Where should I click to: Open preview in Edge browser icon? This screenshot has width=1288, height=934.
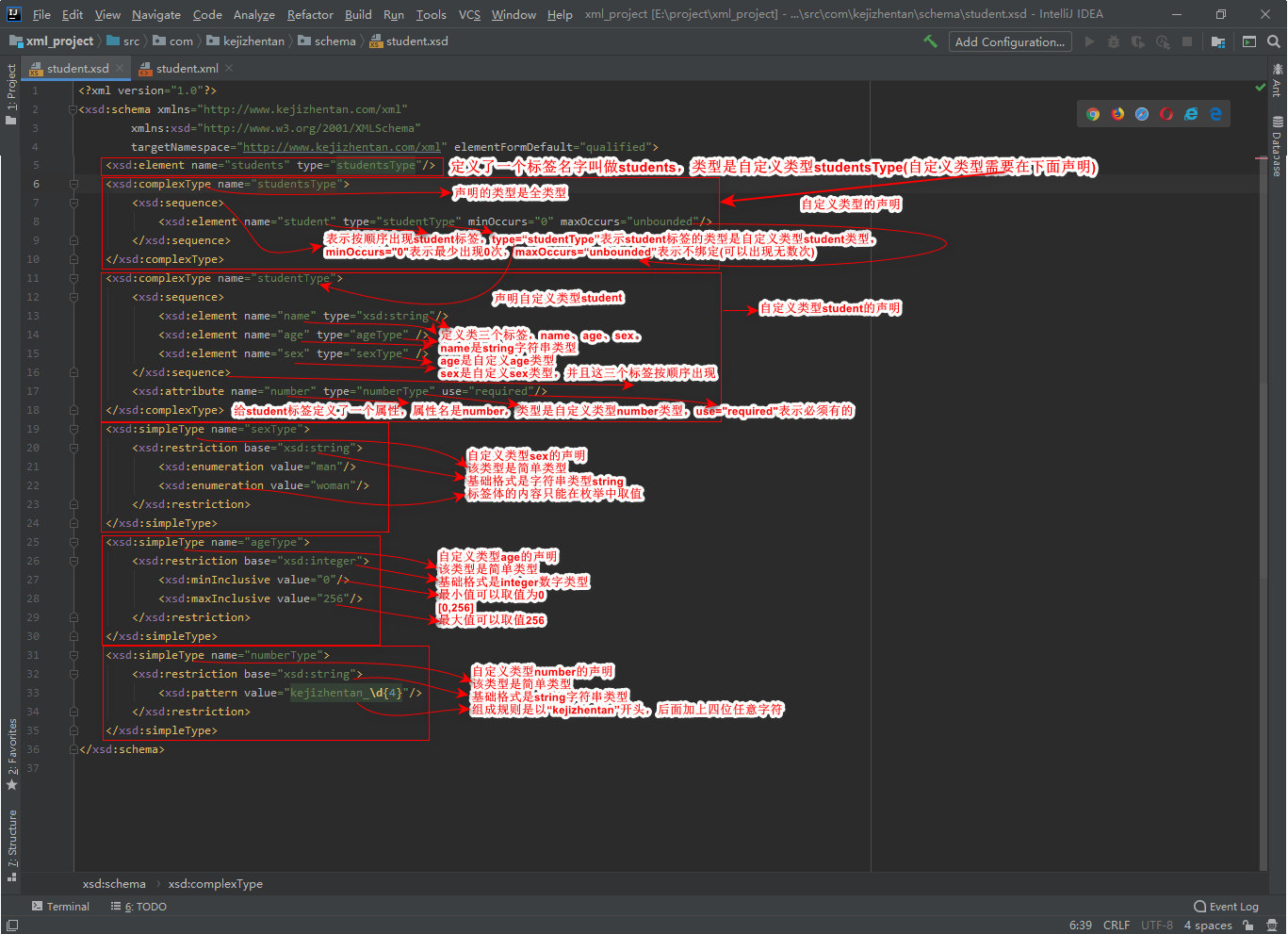click(x=1215, y=114)
